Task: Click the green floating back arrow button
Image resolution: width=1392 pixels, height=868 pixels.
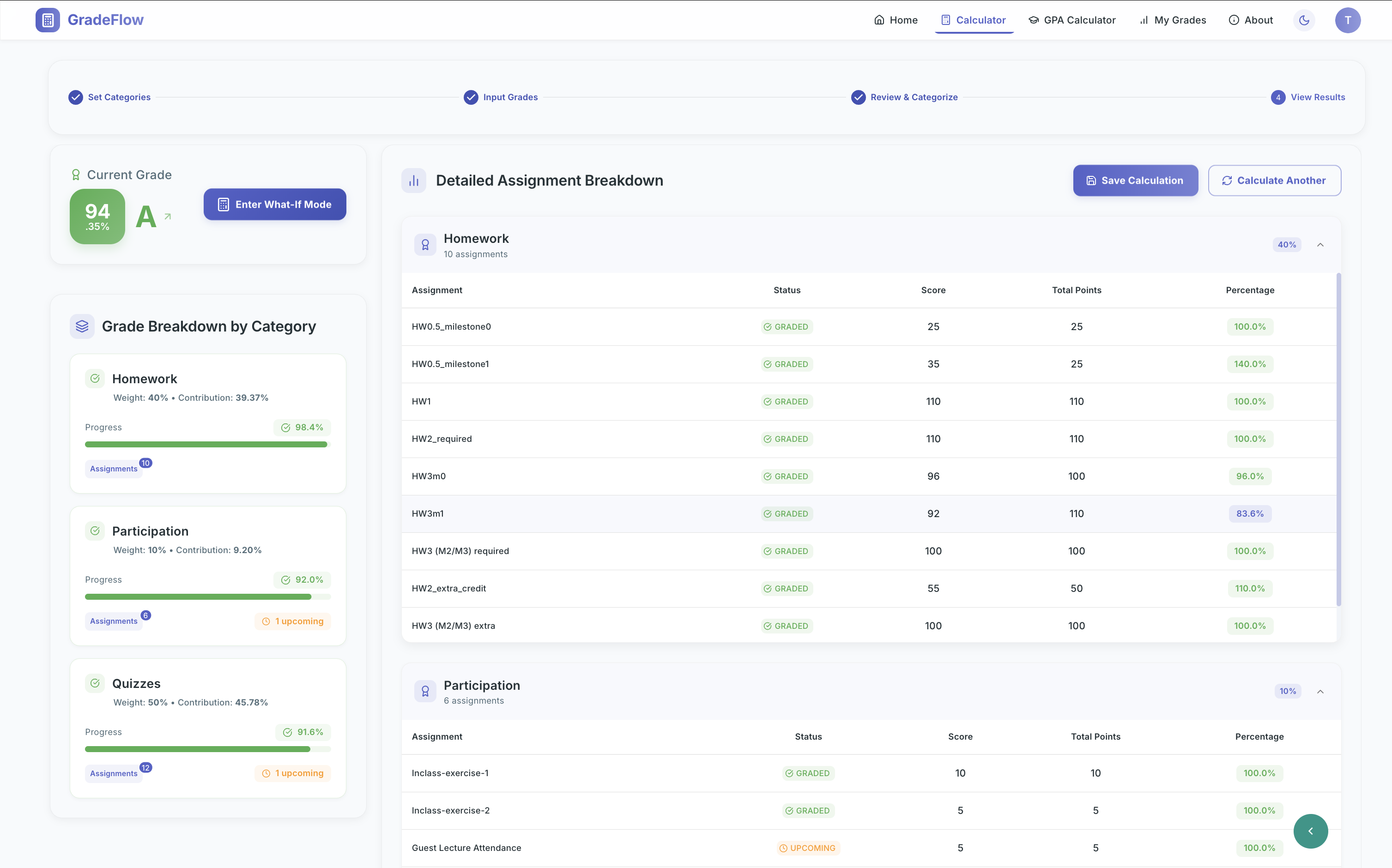Action: (x=1310, y=831)
